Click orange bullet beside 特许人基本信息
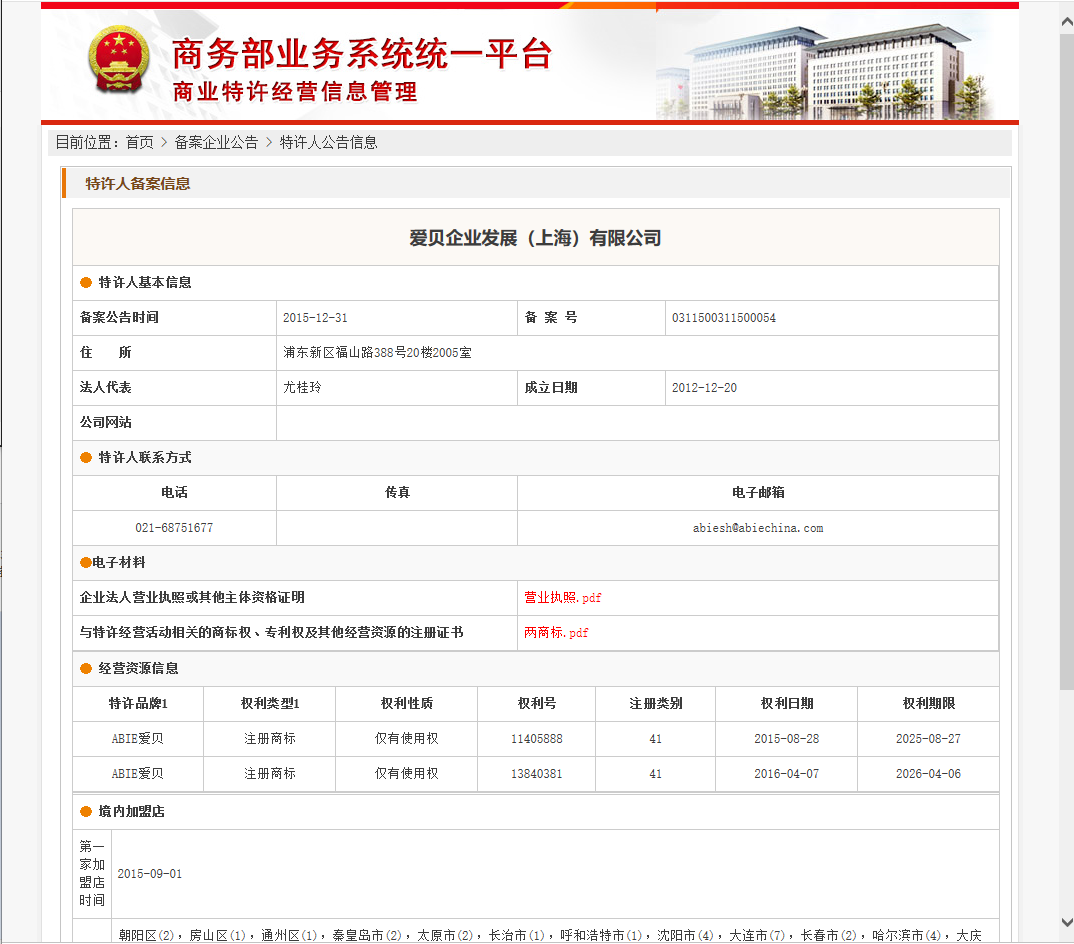The width and height of the screenshot is (1074, 944). 86,283
